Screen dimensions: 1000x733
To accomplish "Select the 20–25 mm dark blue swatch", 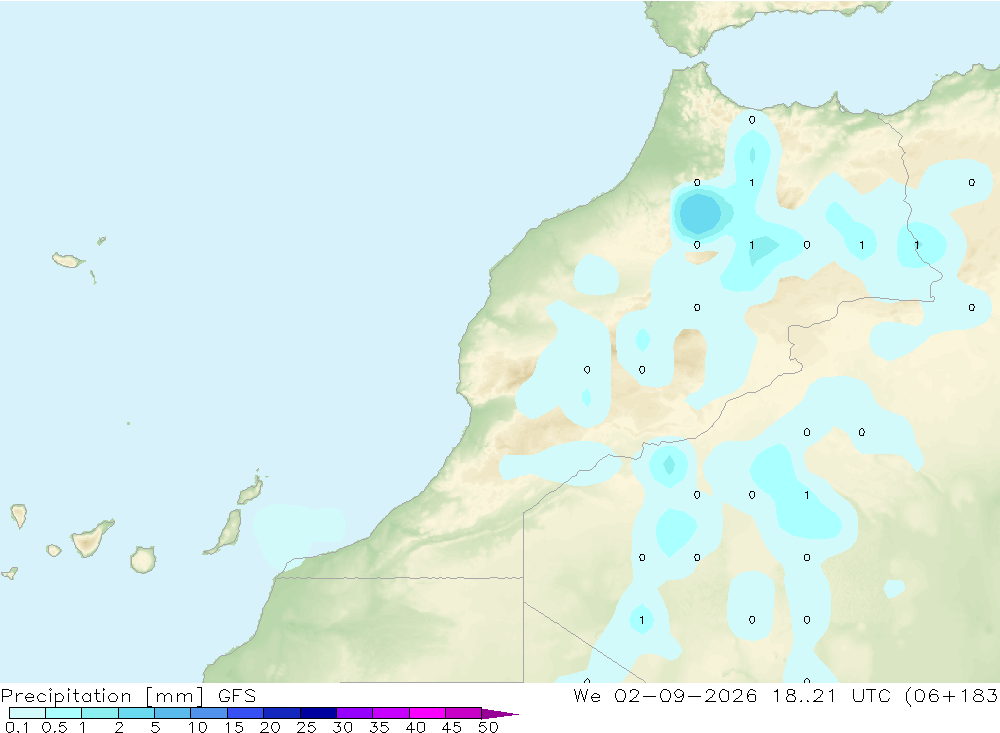I will coord(282,713).
